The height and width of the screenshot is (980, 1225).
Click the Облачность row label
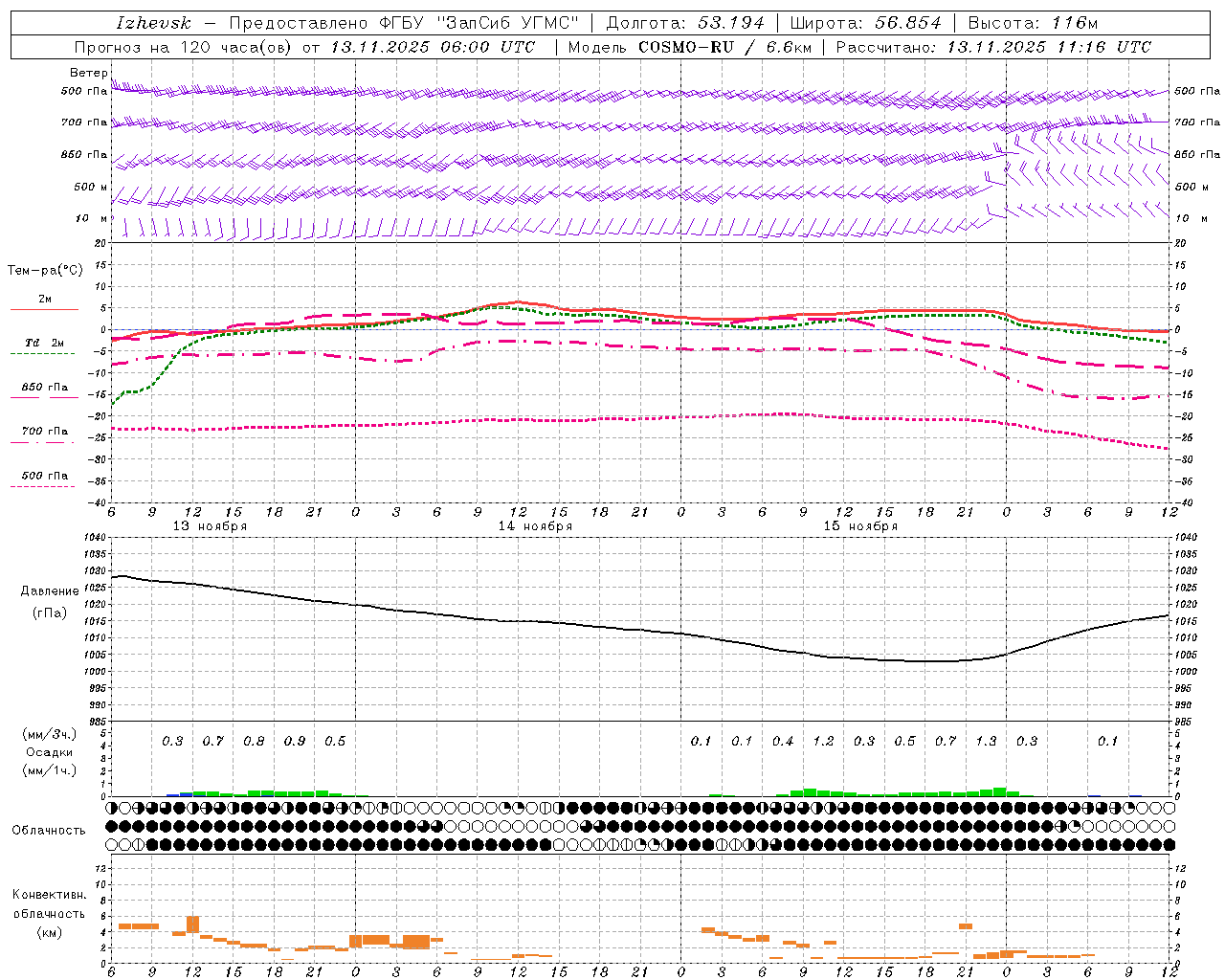49,831
